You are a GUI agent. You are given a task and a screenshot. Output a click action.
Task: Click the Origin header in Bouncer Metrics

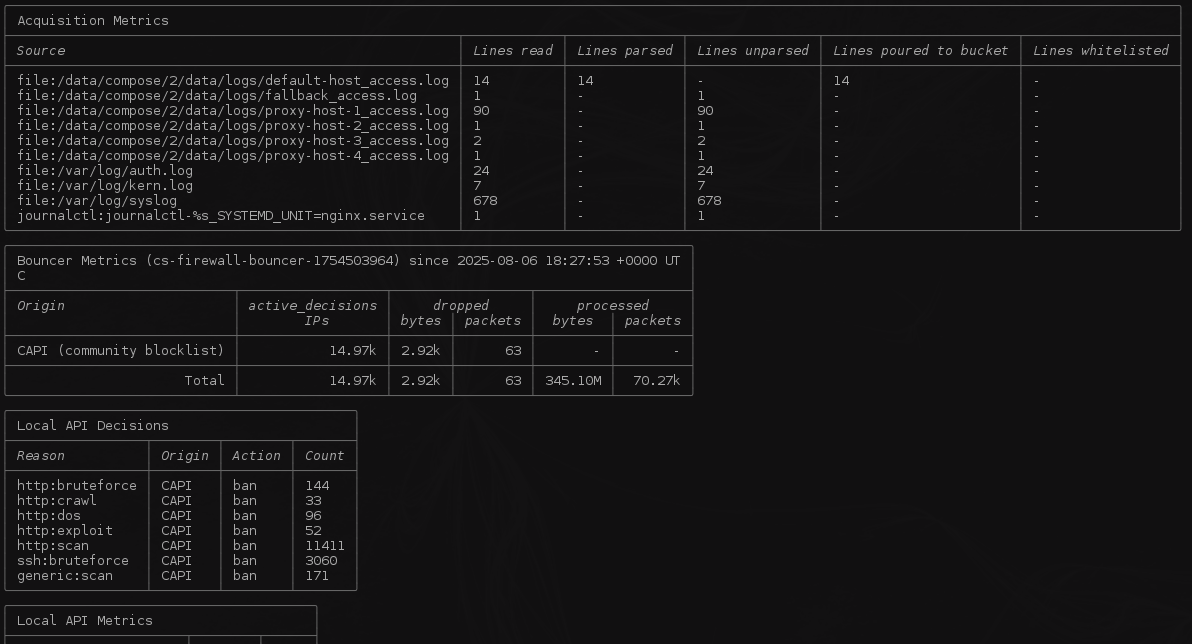41,306
